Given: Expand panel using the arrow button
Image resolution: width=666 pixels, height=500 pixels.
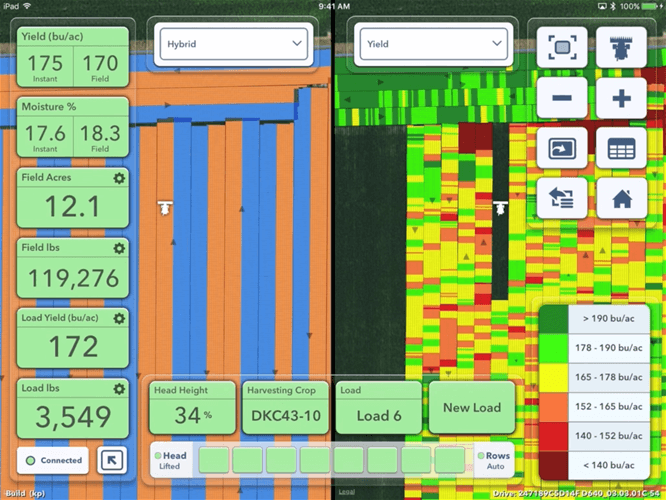Looking at the screenshot, I should pos(111,460).
